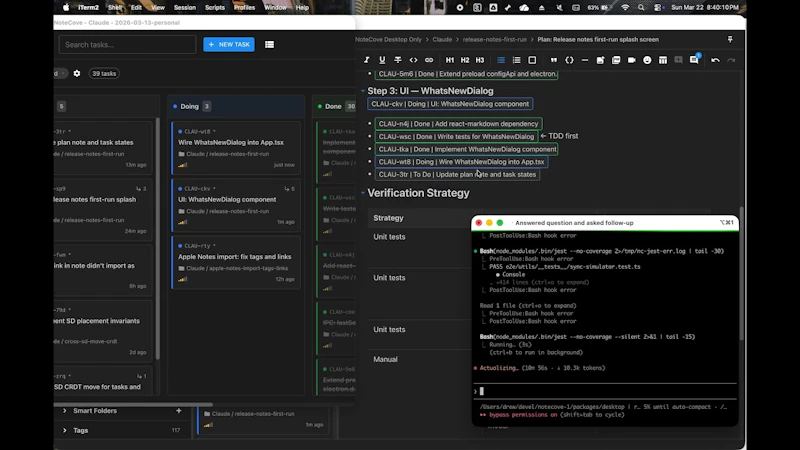Apply Heading 3 style
The image size is (800, 450).
pos(480,60)
